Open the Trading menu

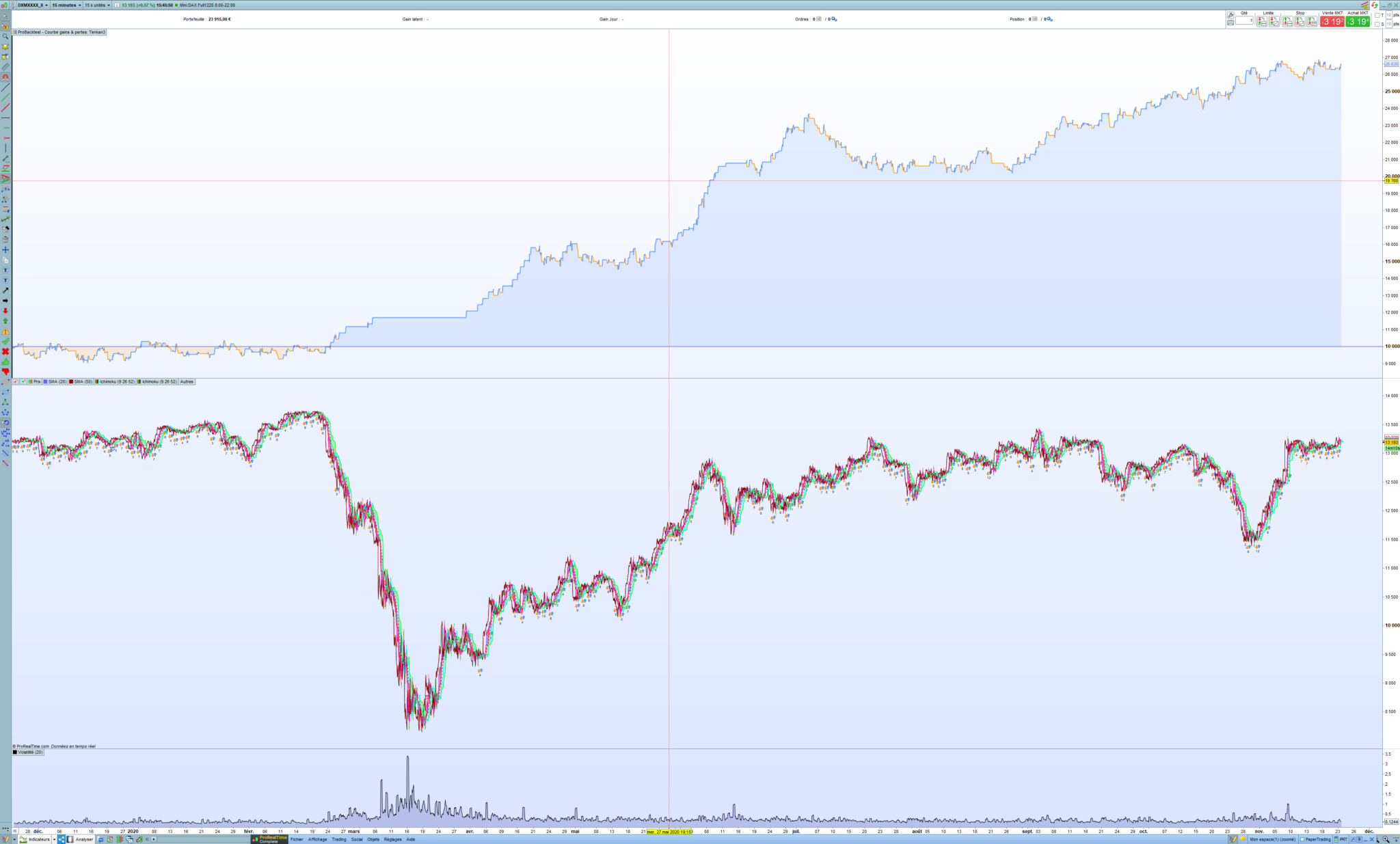coord(339,839)
